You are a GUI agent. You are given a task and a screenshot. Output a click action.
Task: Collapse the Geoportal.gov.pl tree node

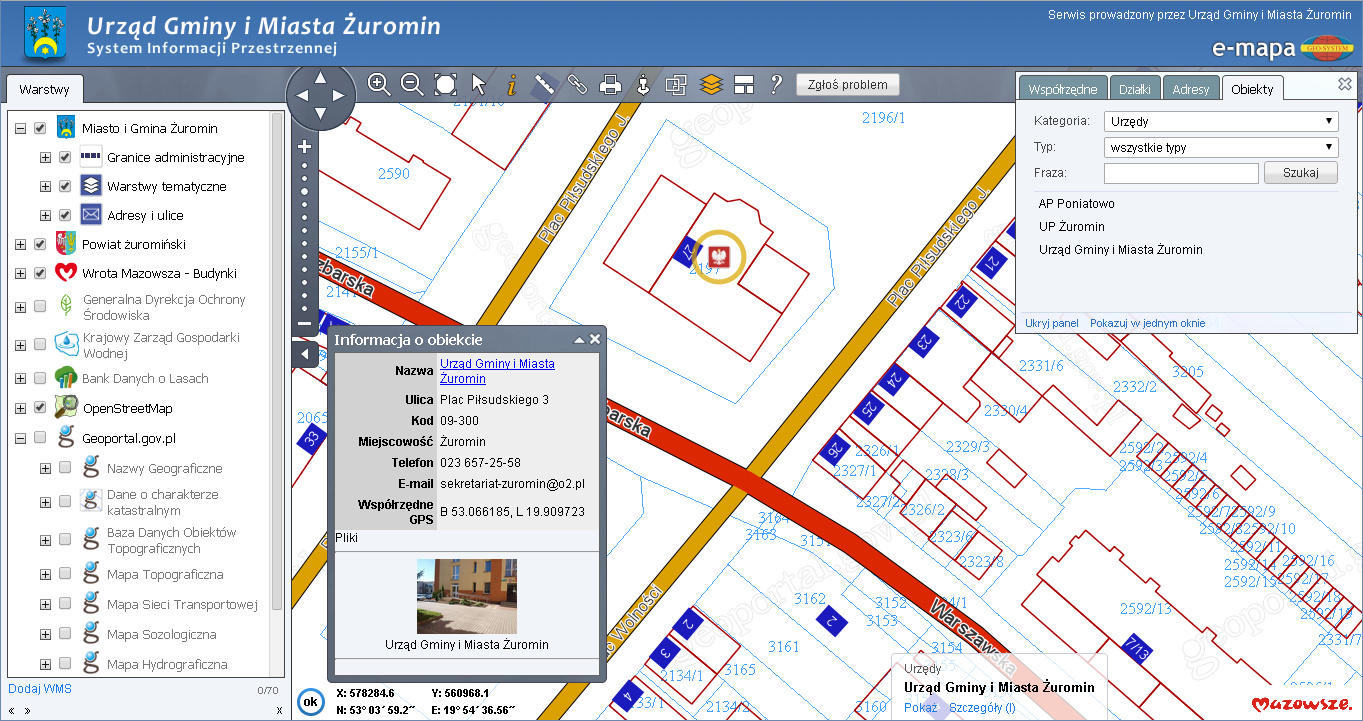pyautogui.click(x=20, y=438)
